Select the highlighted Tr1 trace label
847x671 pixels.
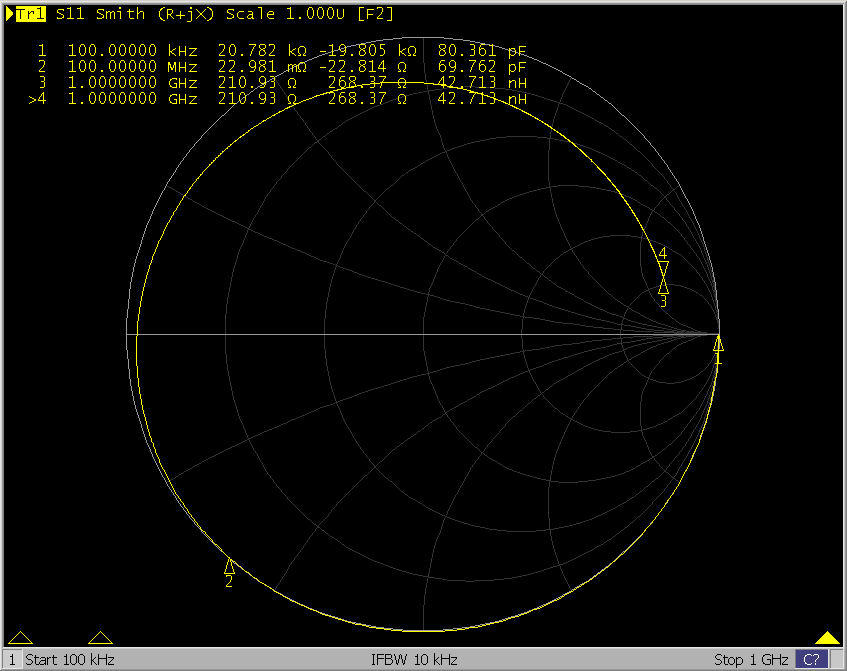pyautogui.click(x=31, y=15)
